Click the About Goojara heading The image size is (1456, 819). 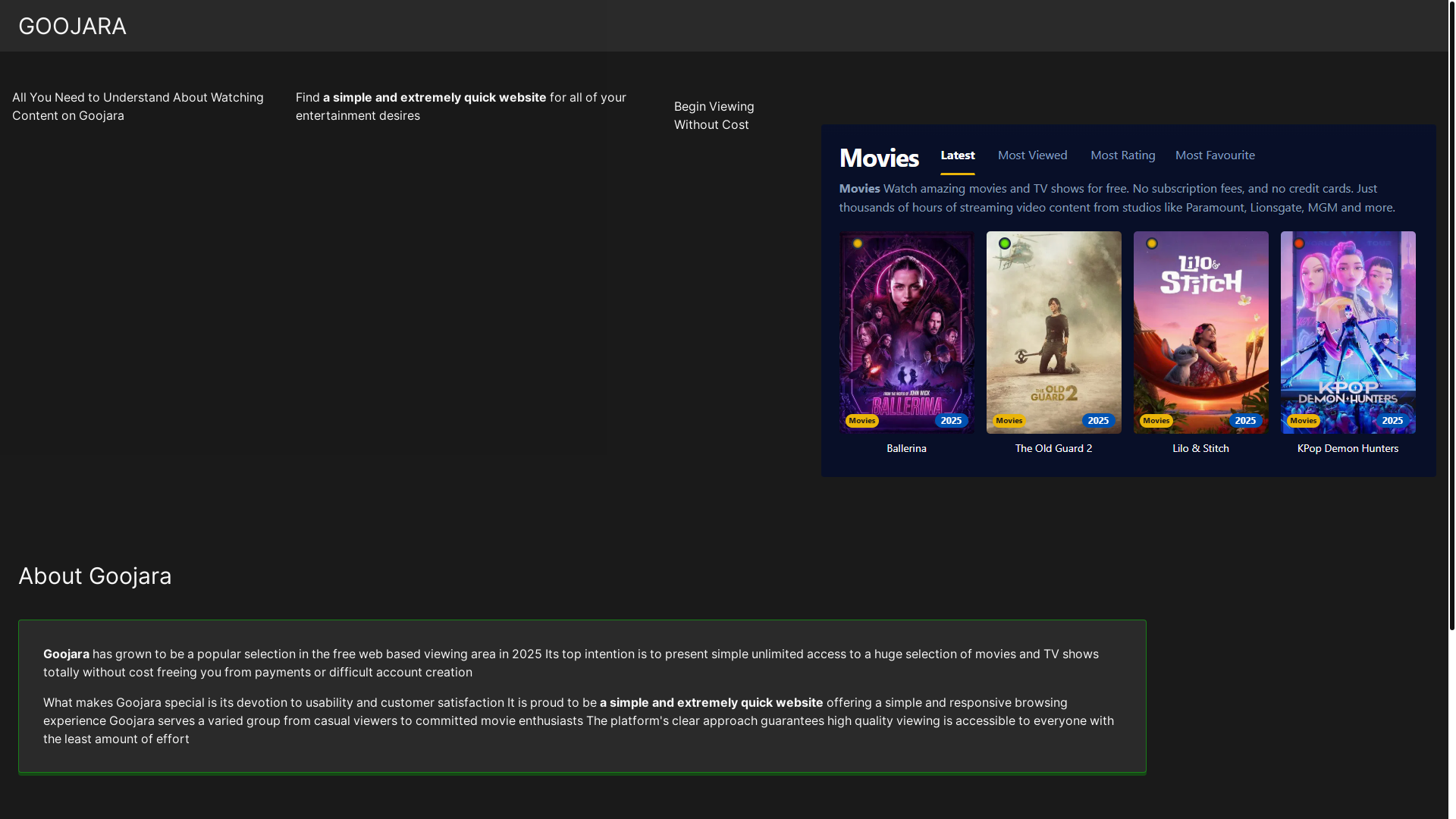coord(95,576)
